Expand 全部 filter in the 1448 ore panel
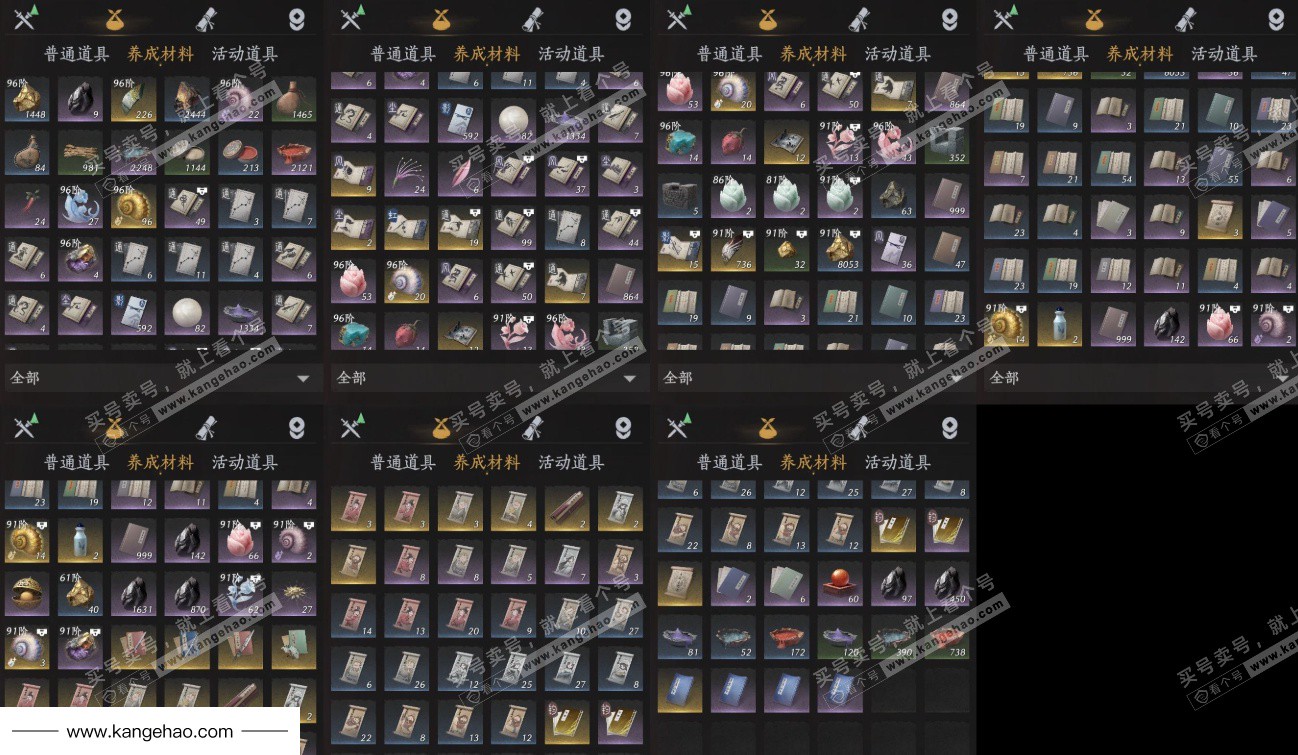Viewport: 1298px width, 755px height. [x=162, y=378]
